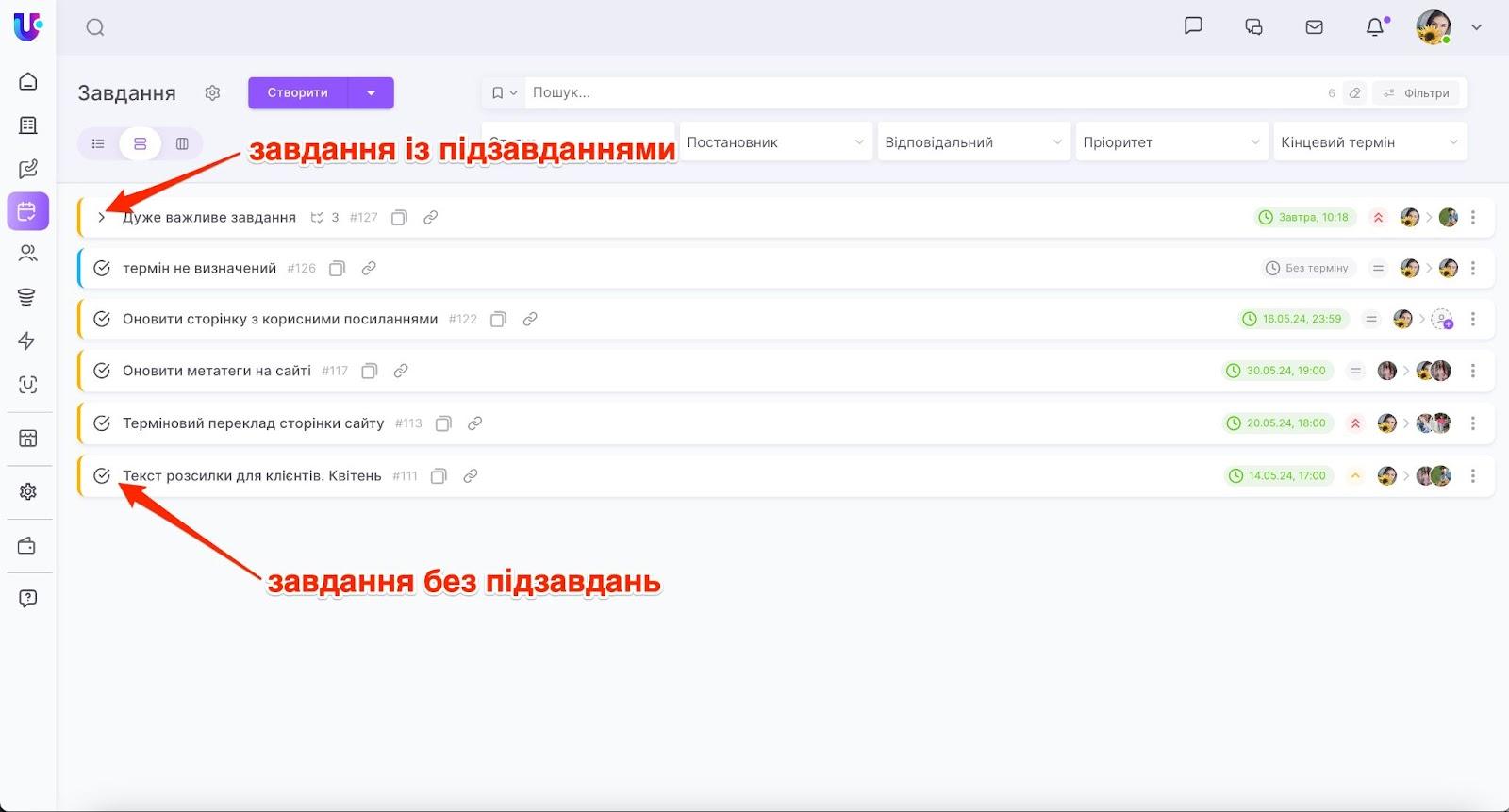
Task: Mark Текст розсилки для клієнтів. Квітень complete
Action: click(x=102, y=475)
